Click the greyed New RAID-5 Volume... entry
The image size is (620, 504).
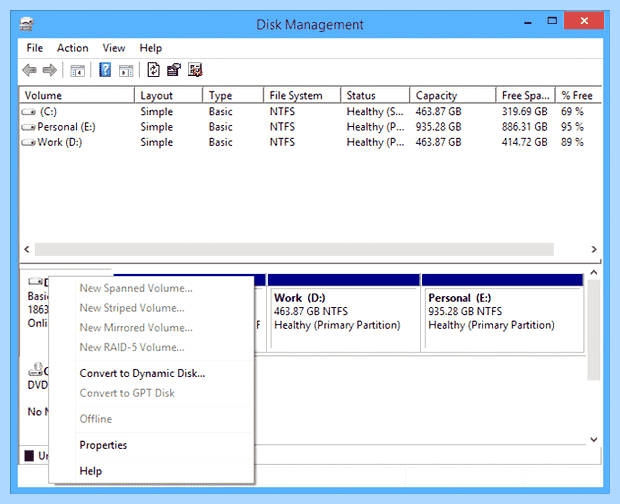click(x=132, y=347)
